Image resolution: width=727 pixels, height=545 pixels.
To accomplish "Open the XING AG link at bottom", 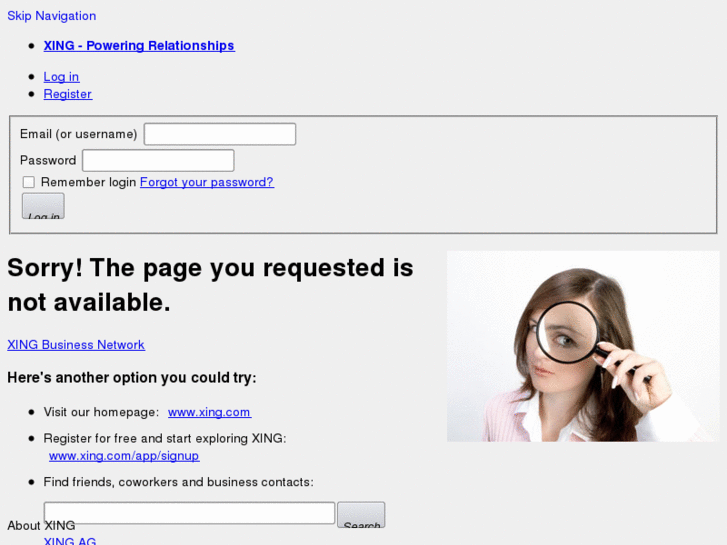I will [70, 541].
